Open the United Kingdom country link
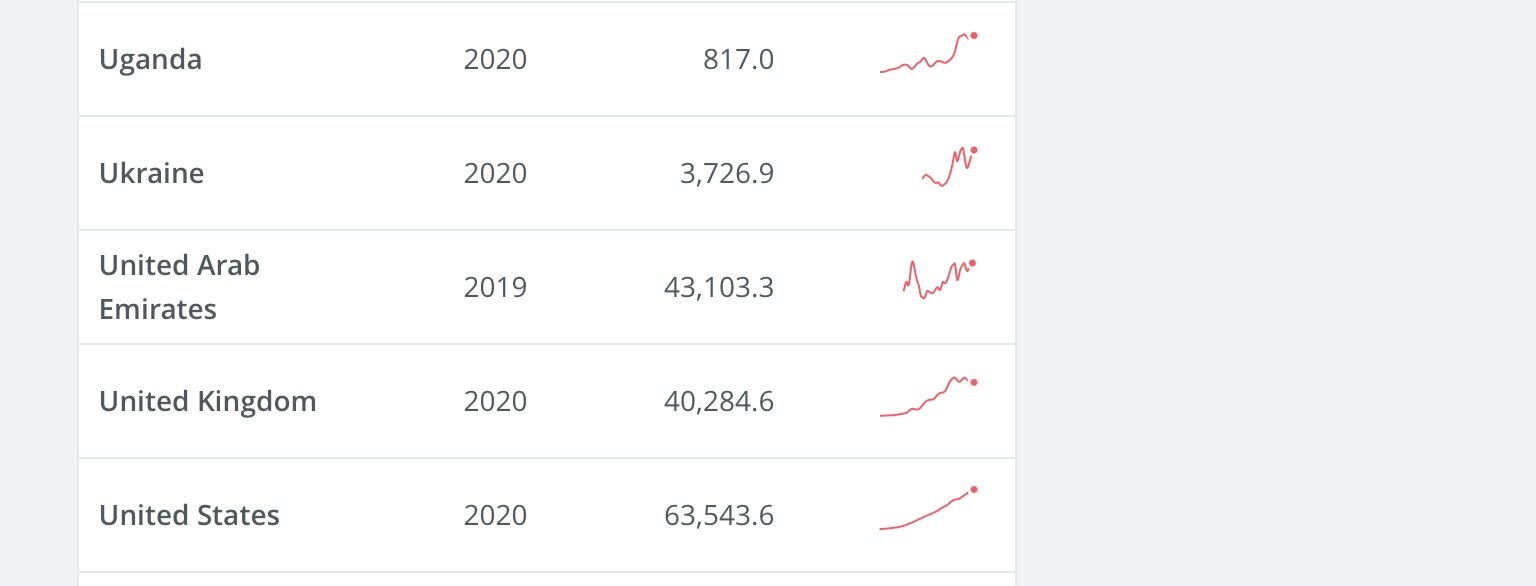 (x=207, y=402)
